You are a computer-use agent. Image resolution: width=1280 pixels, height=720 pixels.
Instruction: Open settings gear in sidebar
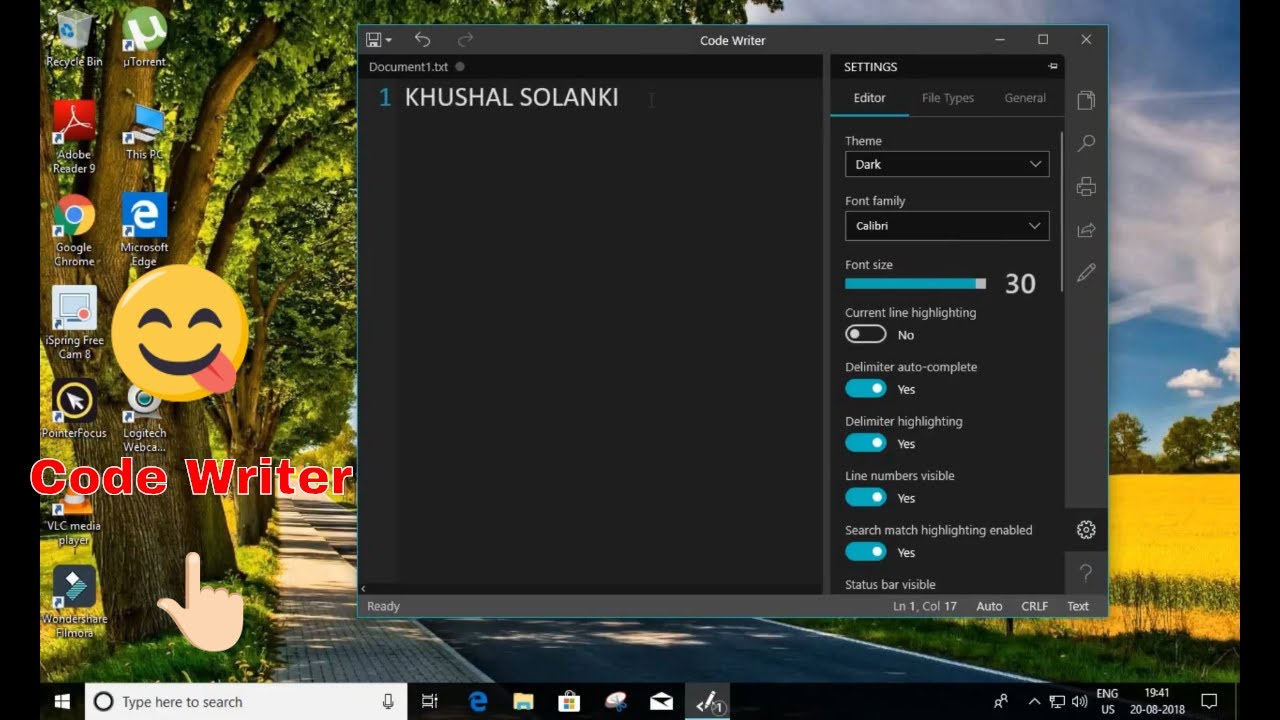tap(1086, 530)
